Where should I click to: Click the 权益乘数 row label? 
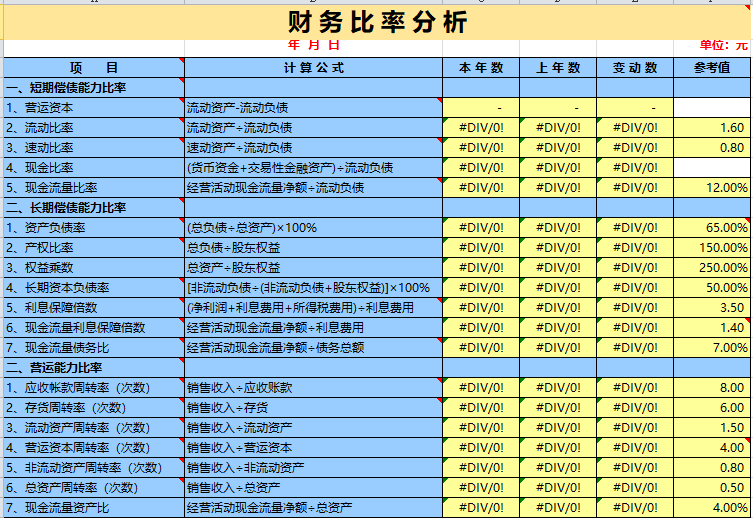coord(93,268)
